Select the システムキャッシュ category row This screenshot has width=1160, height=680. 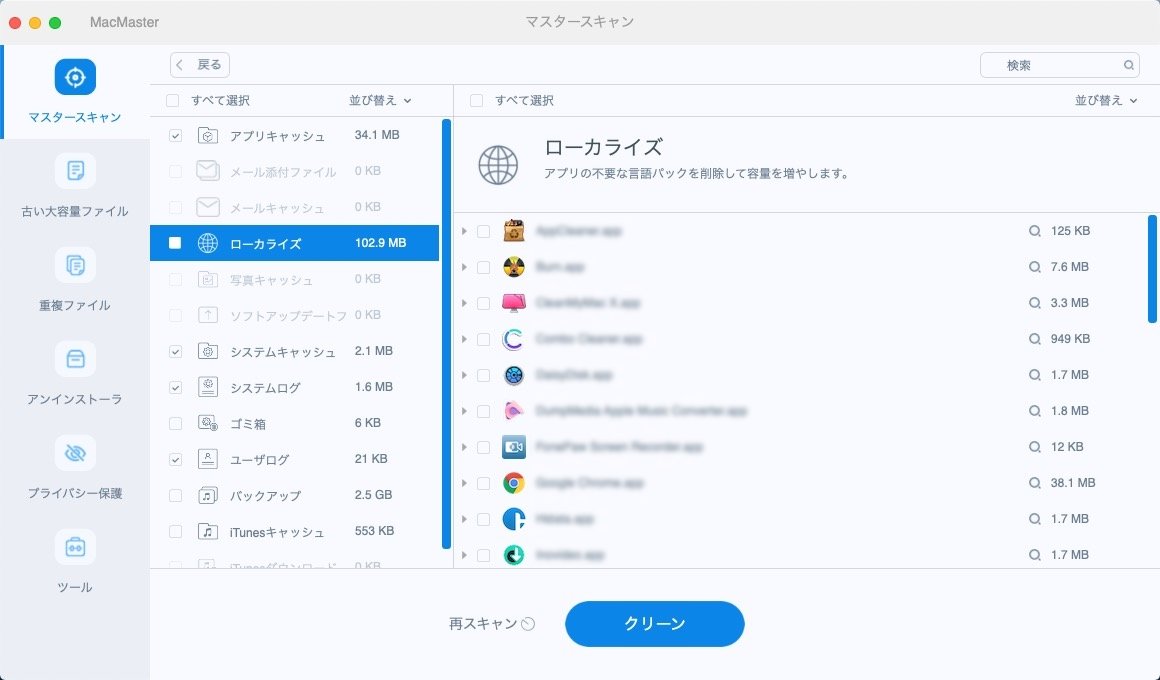294,351
